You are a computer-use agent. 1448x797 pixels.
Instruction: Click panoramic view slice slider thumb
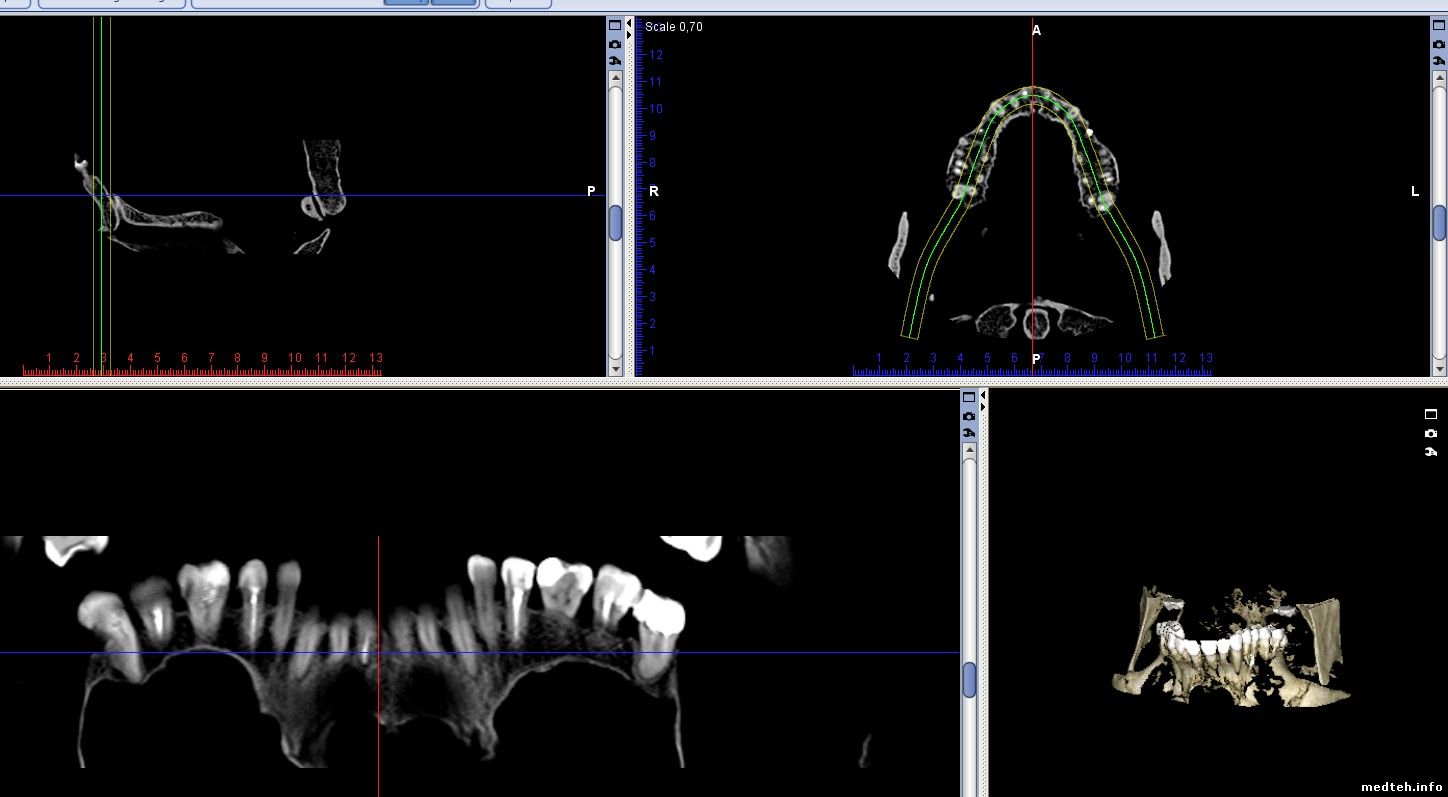[x=968, y=680]
